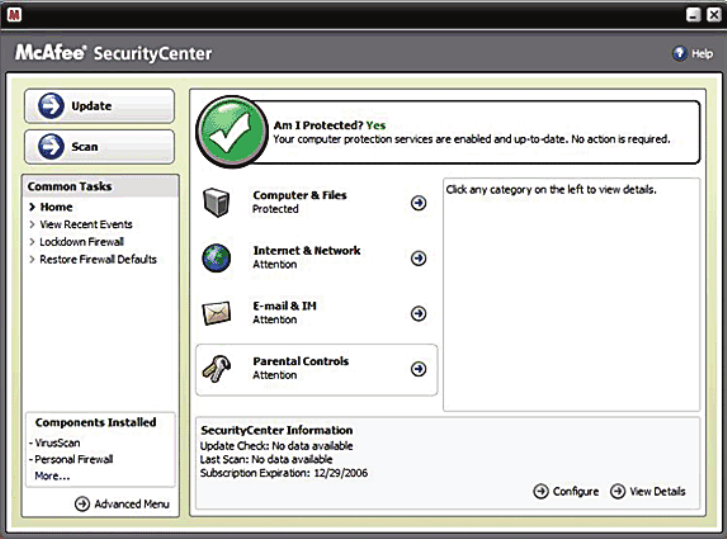Select Restore Firewall Defaults task
The height and width of the screenshot is (539, 727).
click(x=98, y=259)
